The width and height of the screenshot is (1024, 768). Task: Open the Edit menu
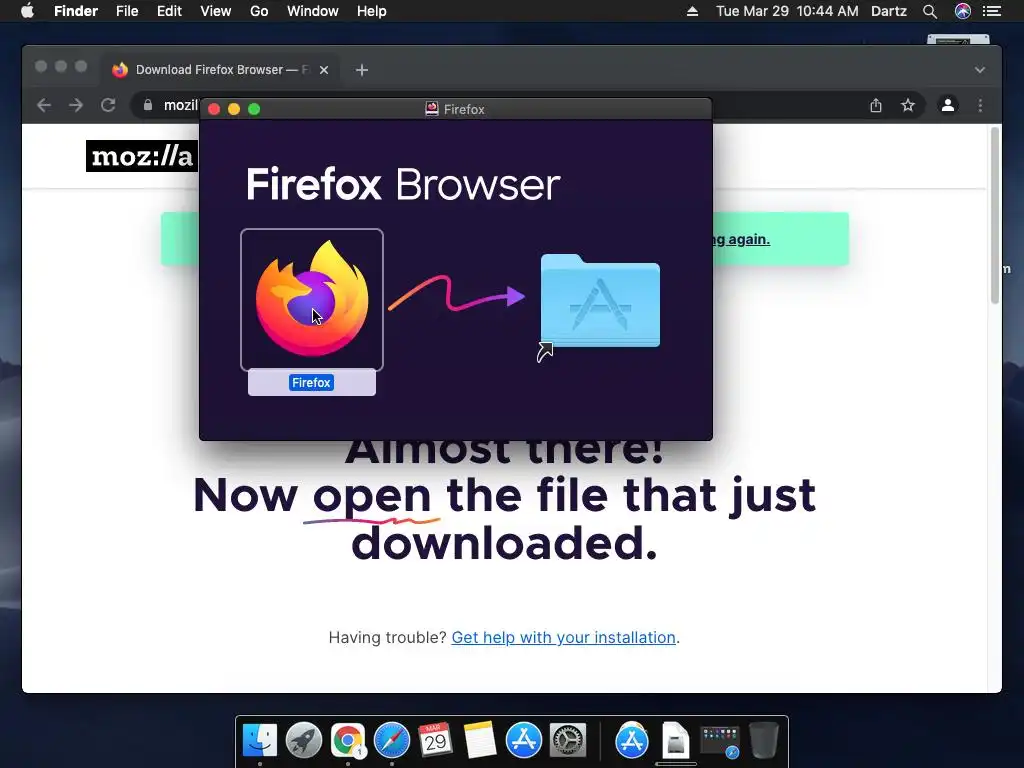pyautogui.click(x=169, y=11)
